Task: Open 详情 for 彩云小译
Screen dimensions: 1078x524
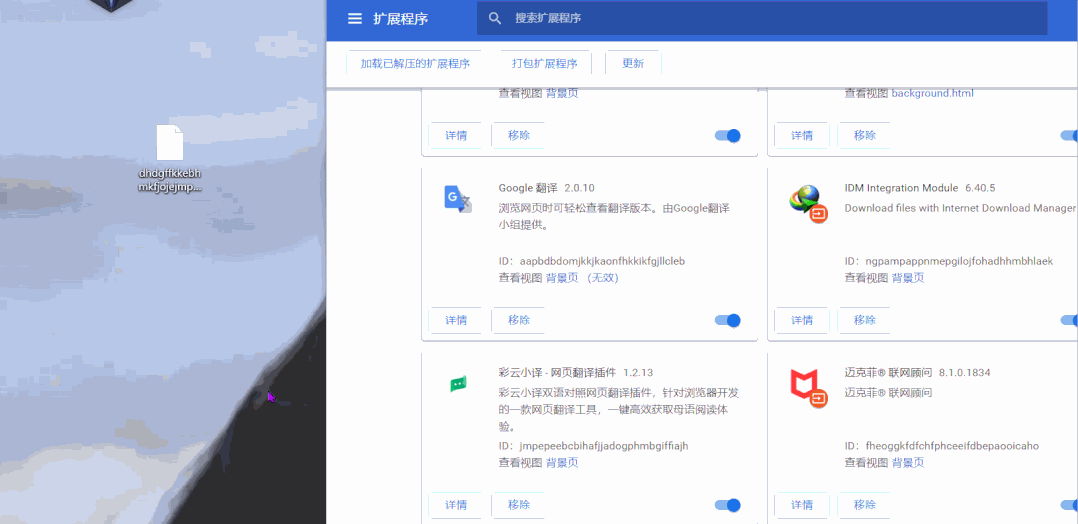Action: tap(456, 505)
